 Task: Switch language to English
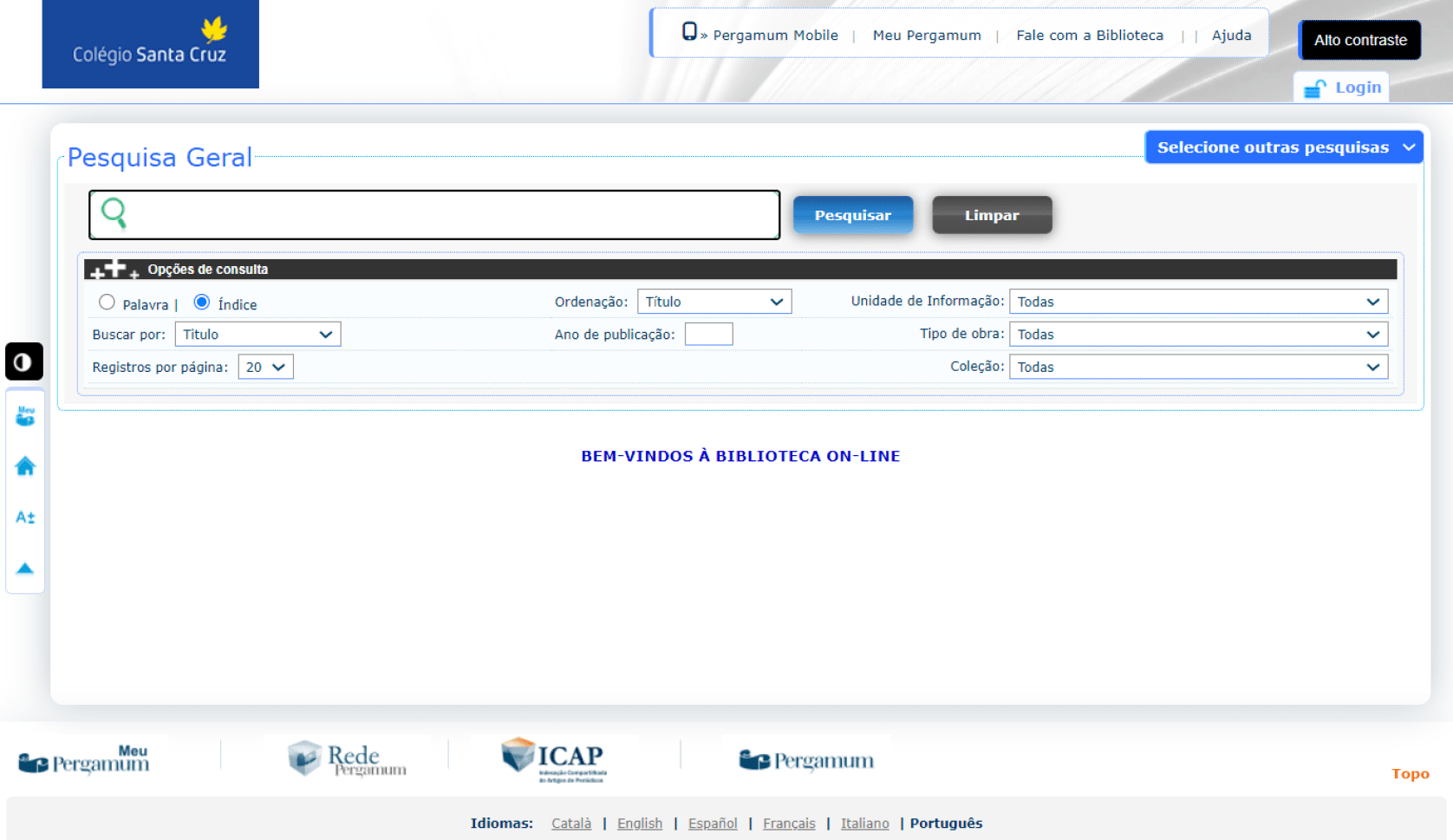pos(639,824)
